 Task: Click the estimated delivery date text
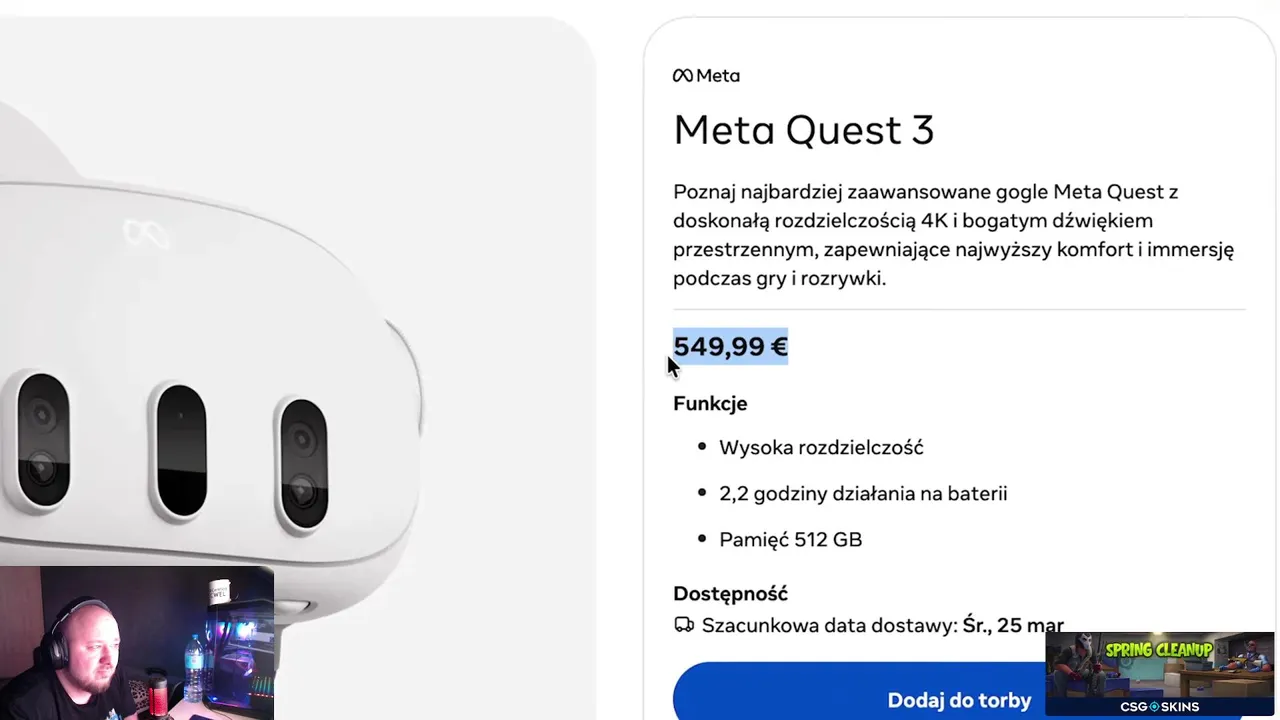tap(882, 626)
